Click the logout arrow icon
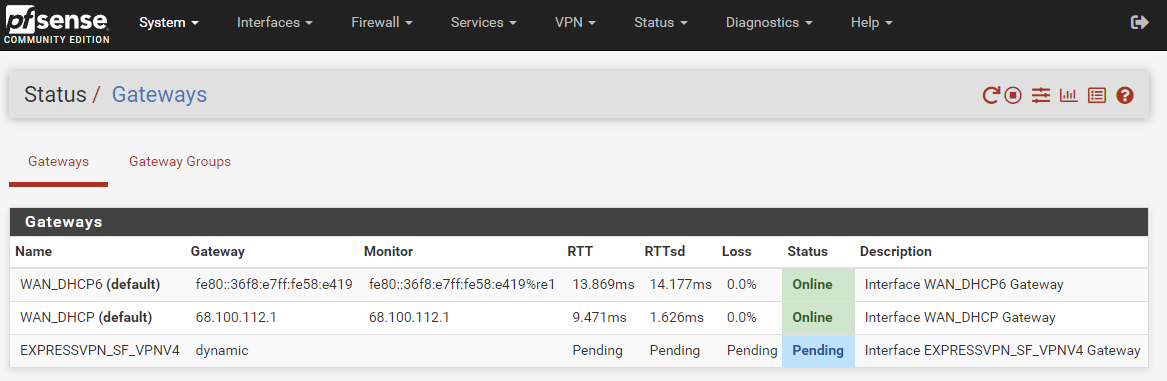This screenshot has height=381, width=1167. (x=1139, y=22)
